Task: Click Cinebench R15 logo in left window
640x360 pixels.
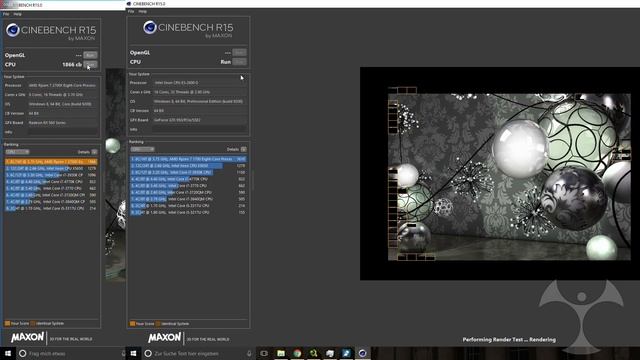Action: [51, 31]
